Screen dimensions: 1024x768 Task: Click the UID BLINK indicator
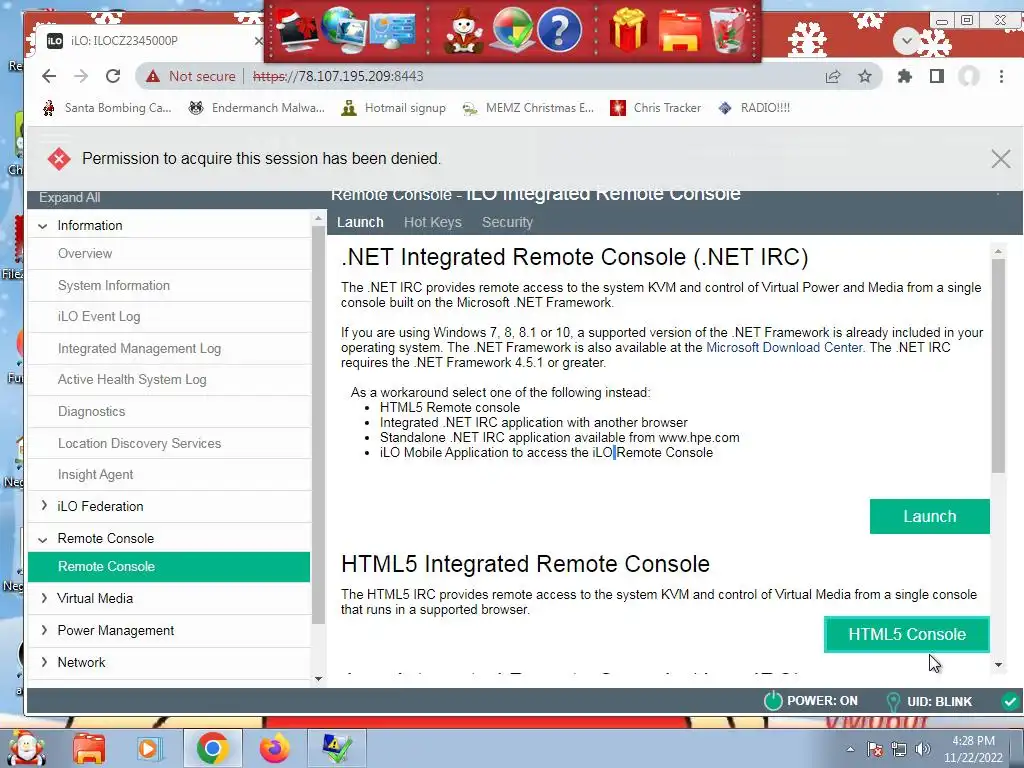tap(929, 701)
